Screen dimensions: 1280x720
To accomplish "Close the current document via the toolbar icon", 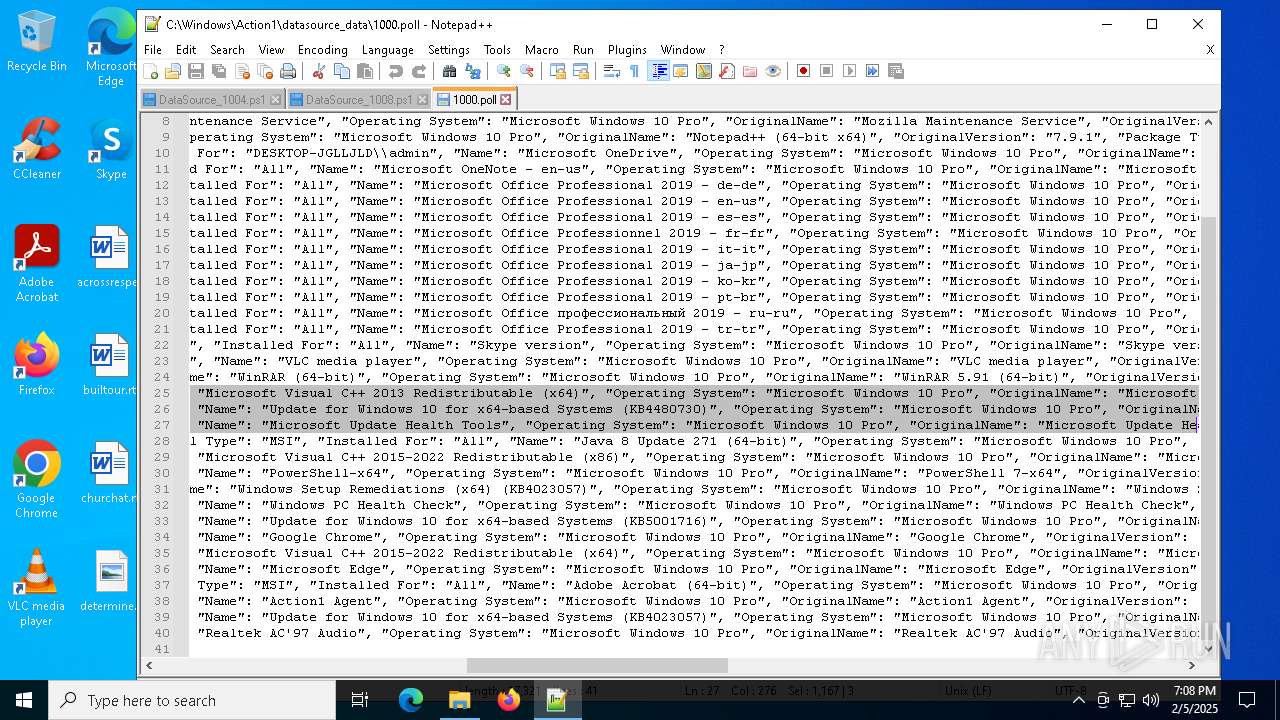I will 242,71.
